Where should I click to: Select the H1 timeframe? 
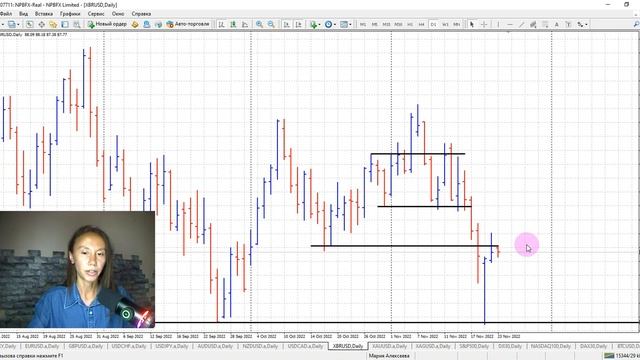point(410,24)
